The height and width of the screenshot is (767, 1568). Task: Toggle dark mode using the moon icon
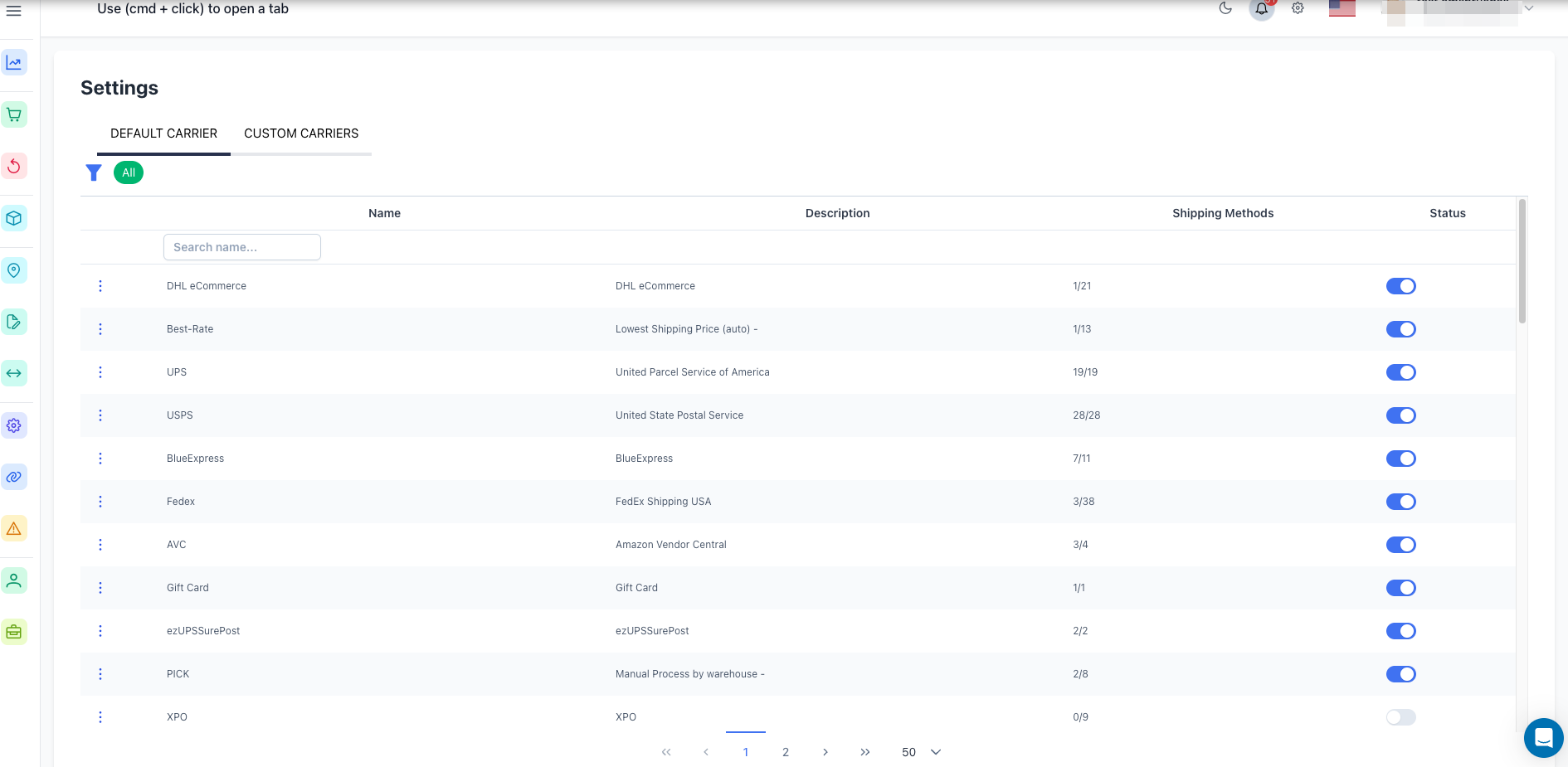pyautogui.click(x=1226, y=7)
